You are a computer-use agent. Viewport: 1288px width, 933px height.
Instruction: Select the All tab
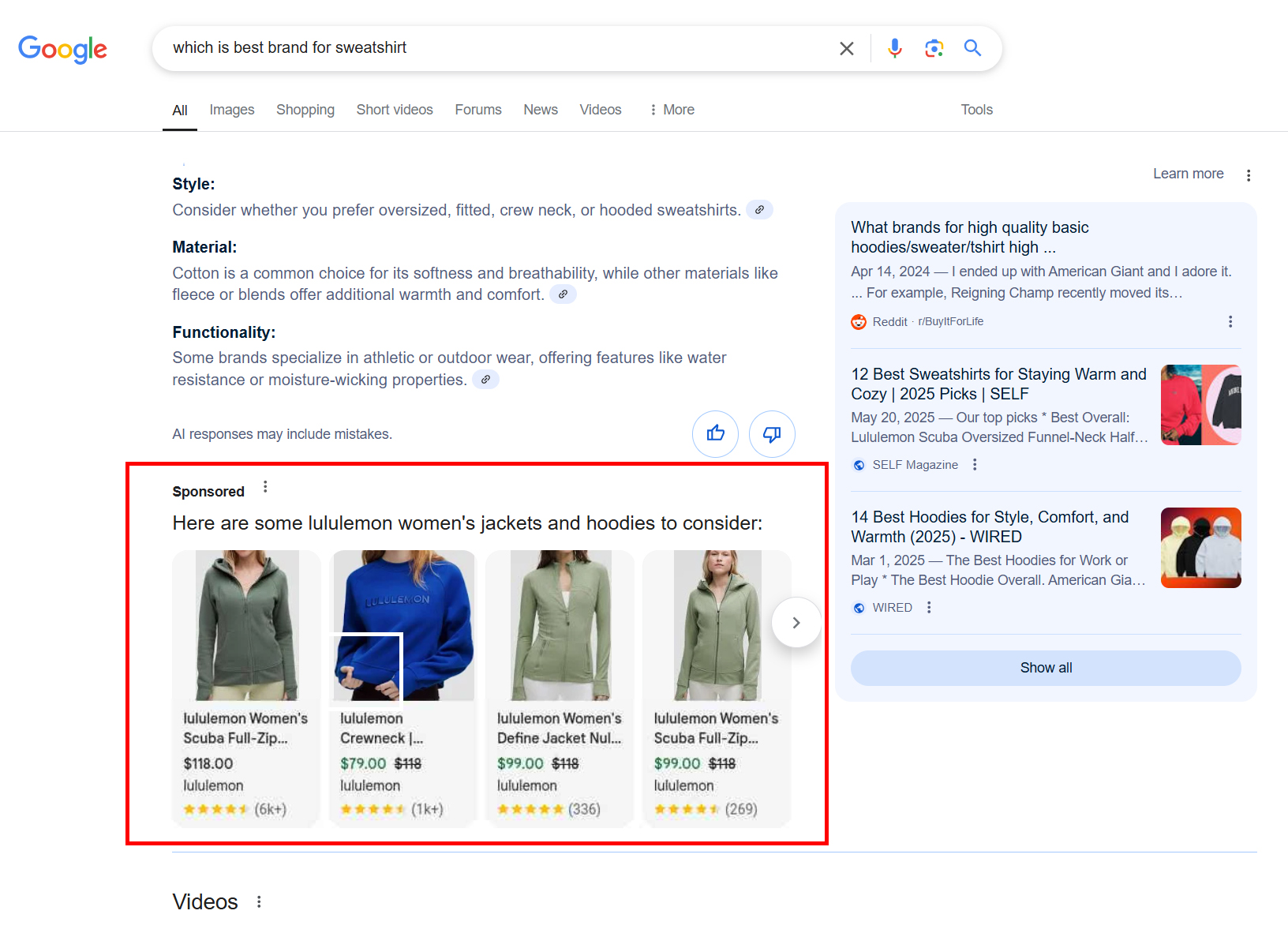click(x=180, y=111)
